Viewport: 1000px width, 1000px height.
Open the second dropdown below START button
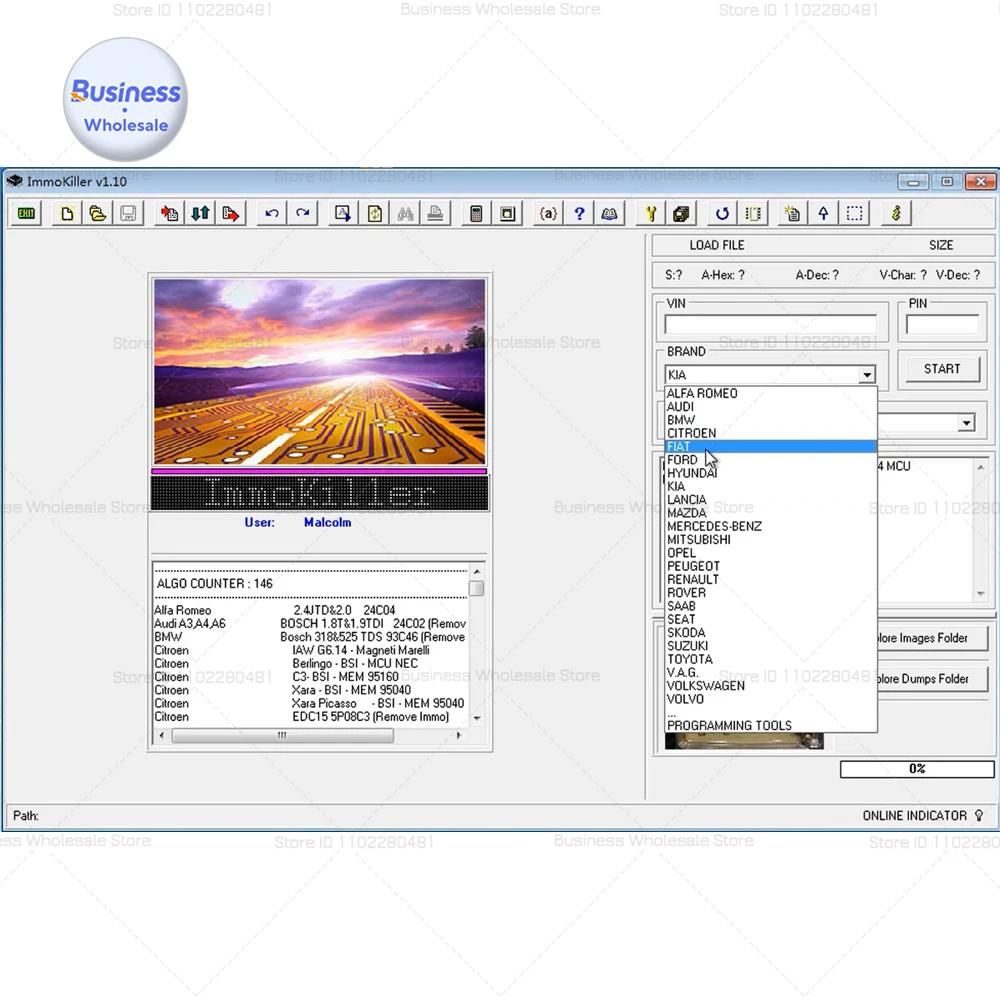[967, 423]
